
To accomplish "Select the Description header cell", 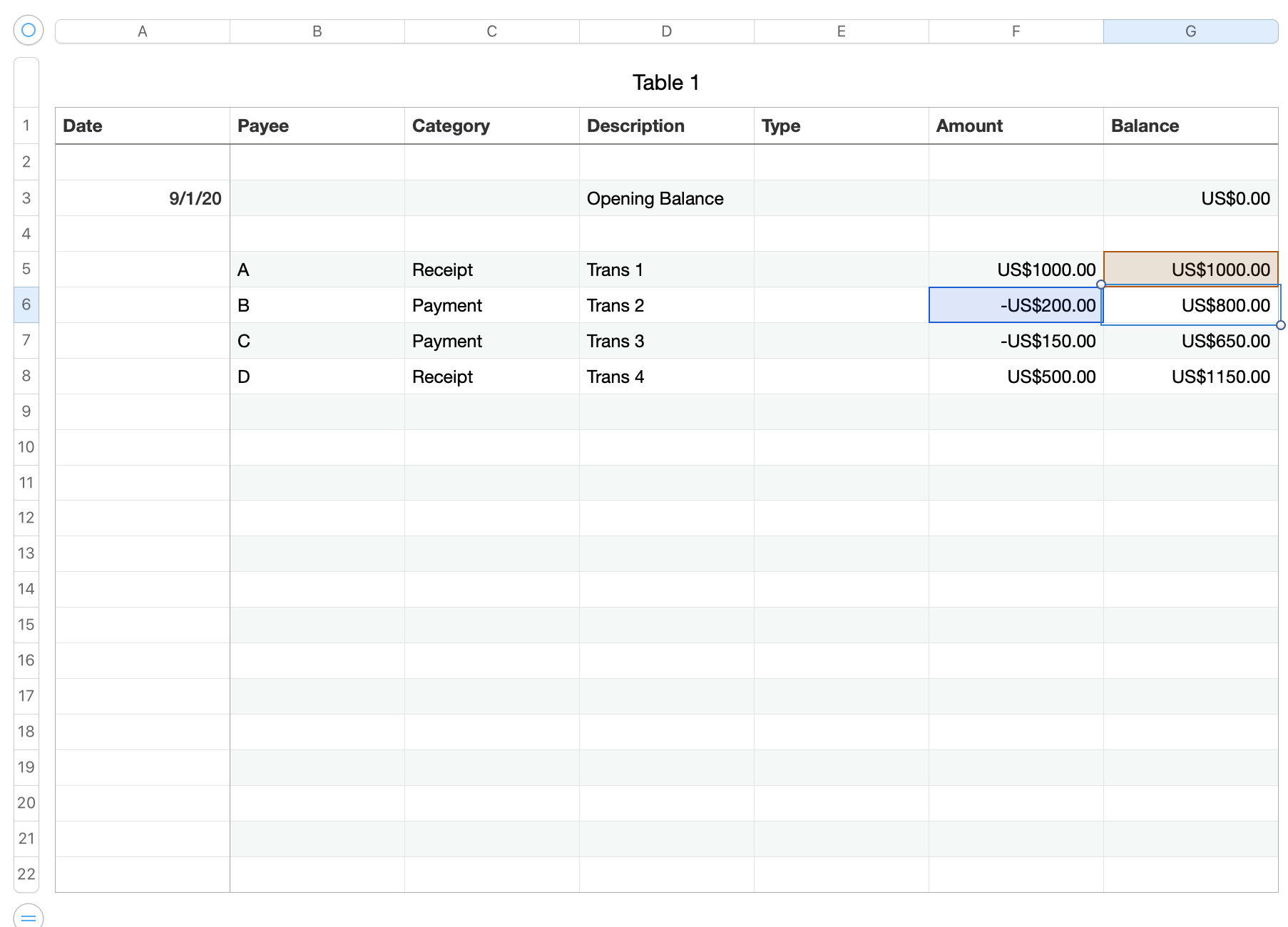I will pos(667,126).
